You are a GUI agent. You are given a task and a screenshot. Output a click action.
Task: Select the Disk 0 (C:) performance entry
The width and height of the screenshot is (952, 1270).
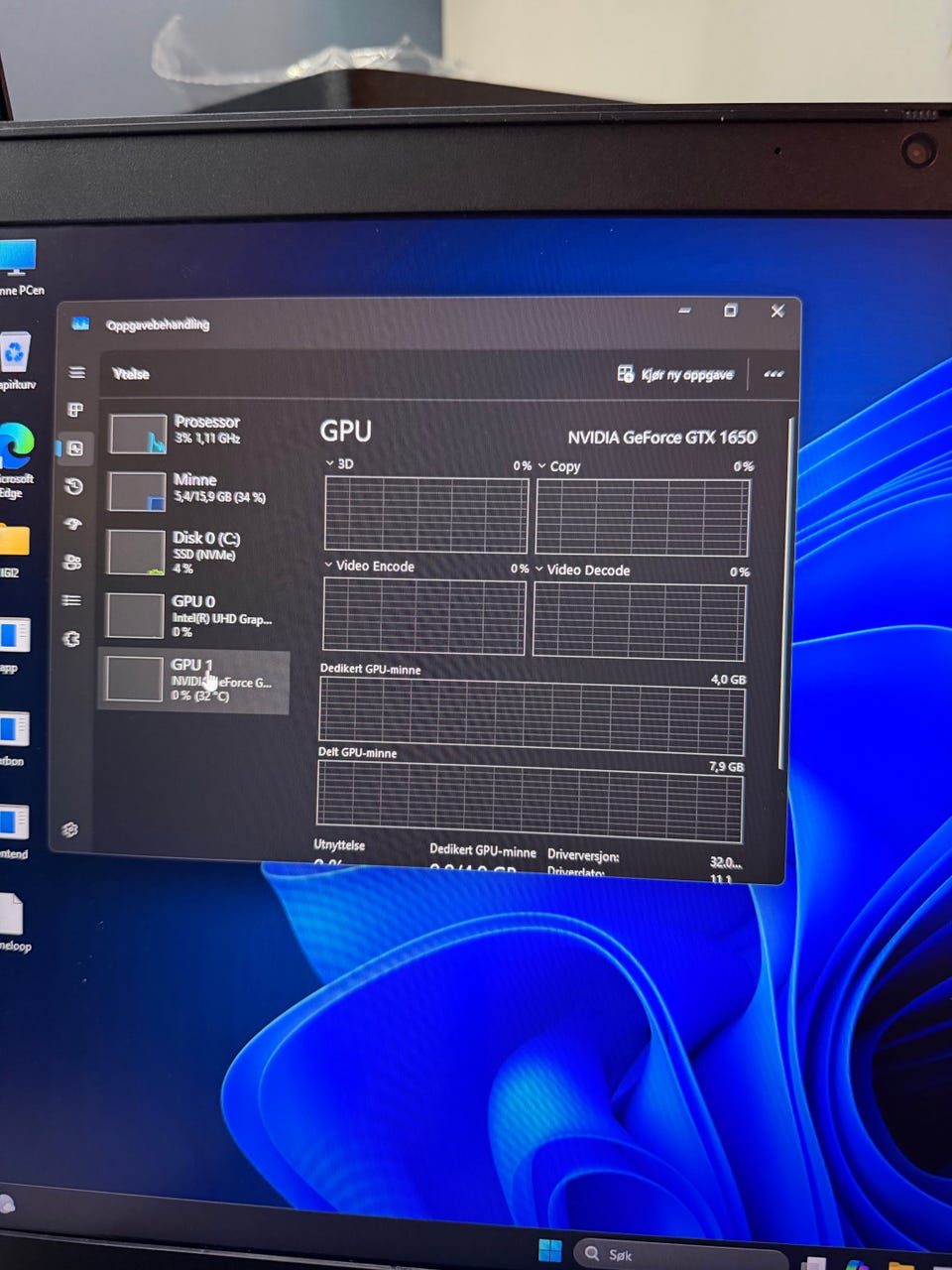[195, 552]
